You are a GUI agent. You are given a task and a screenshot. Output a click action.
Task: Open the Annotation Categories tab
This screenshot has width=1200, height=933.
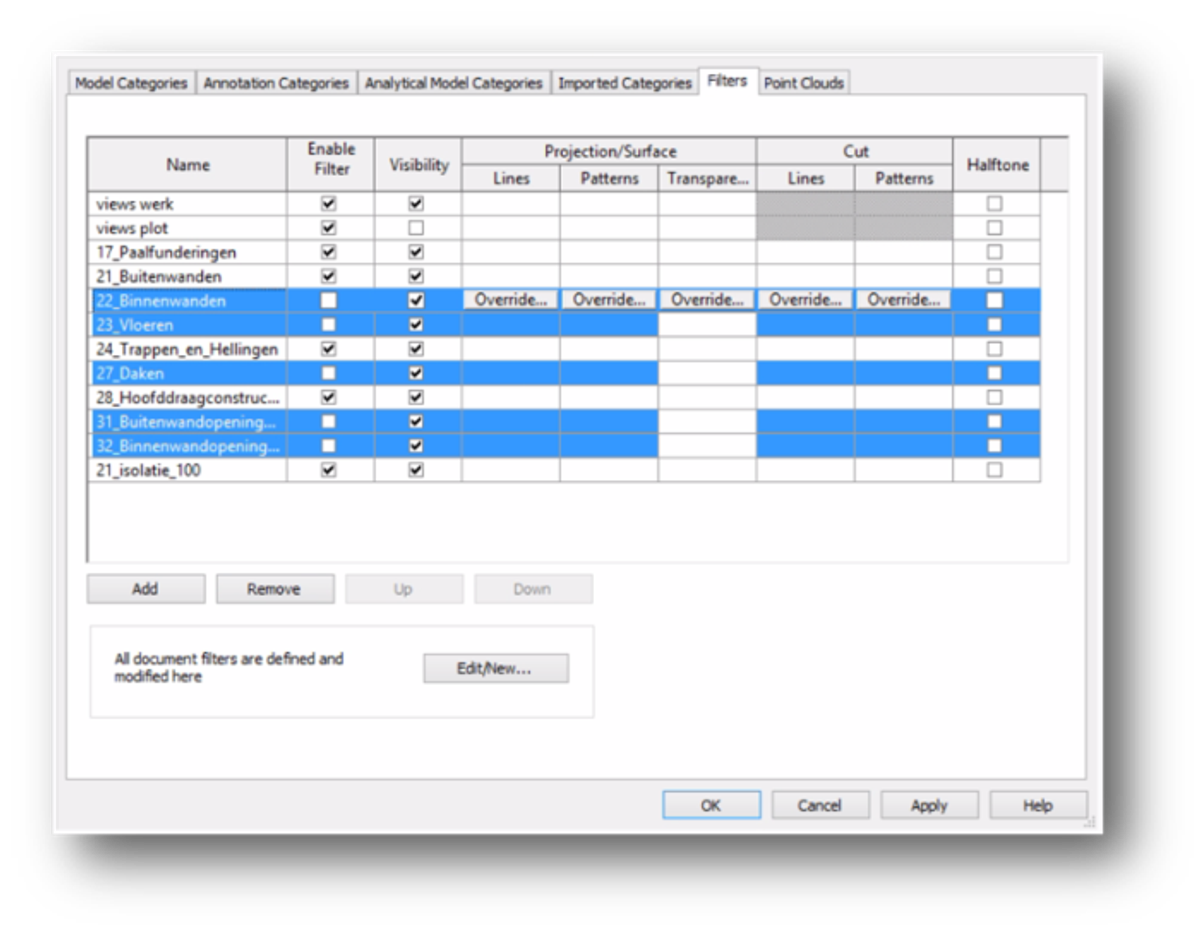tap(276, 83)
